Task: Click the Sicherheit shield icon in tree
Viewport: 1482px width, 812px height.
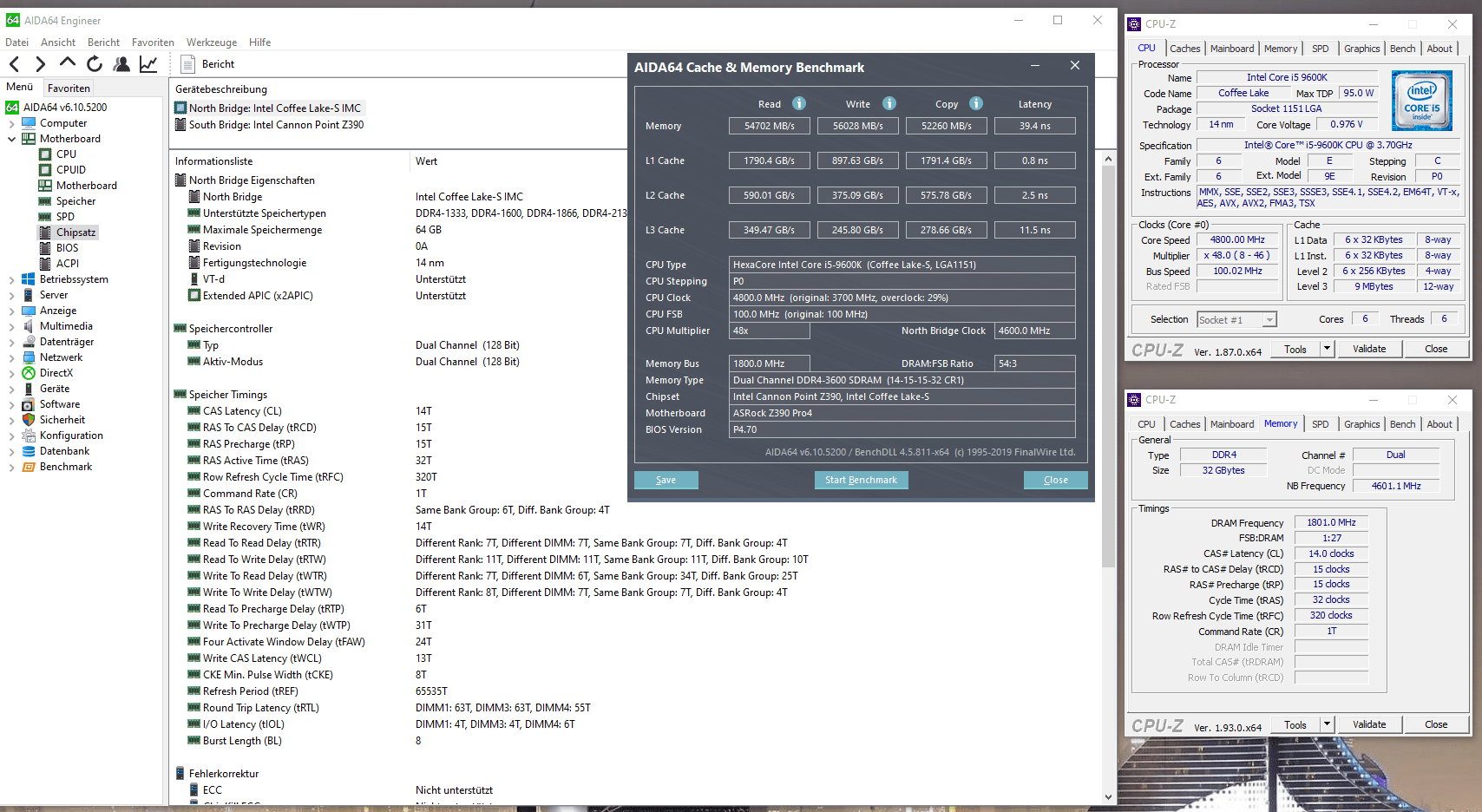Action: [29, 420]
